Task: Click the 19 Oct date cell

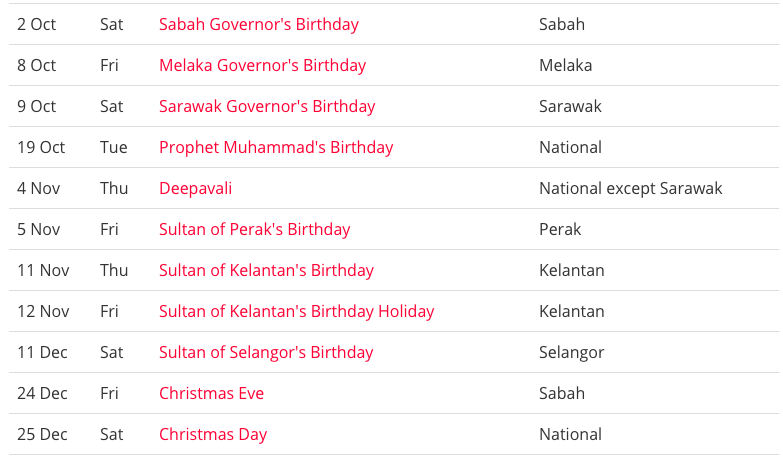Action: [x=41, y=147]
